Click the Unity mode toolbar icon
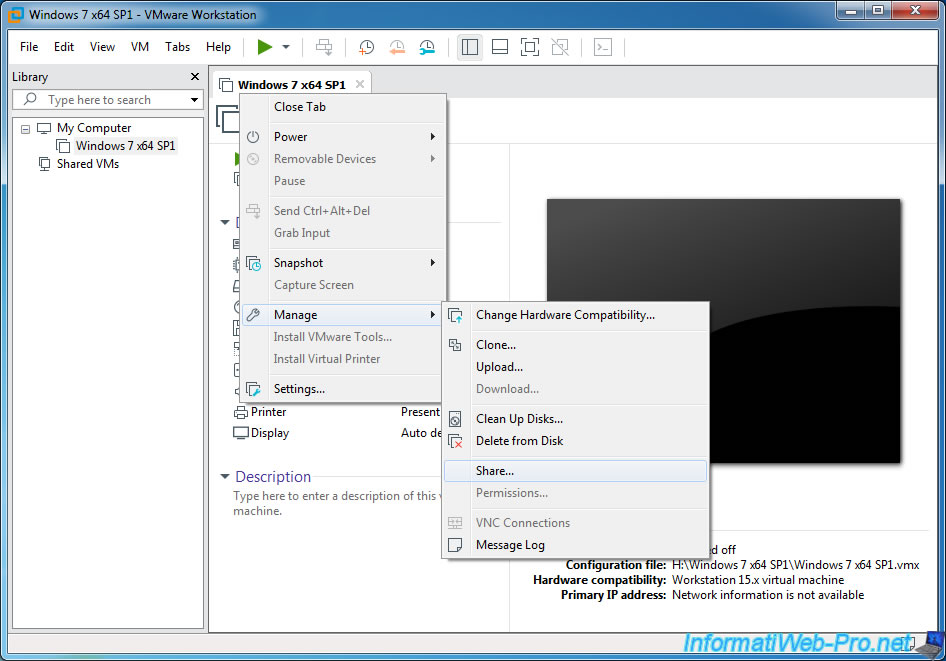Viewport: 946px width, 661px height. tap(560, 47)
